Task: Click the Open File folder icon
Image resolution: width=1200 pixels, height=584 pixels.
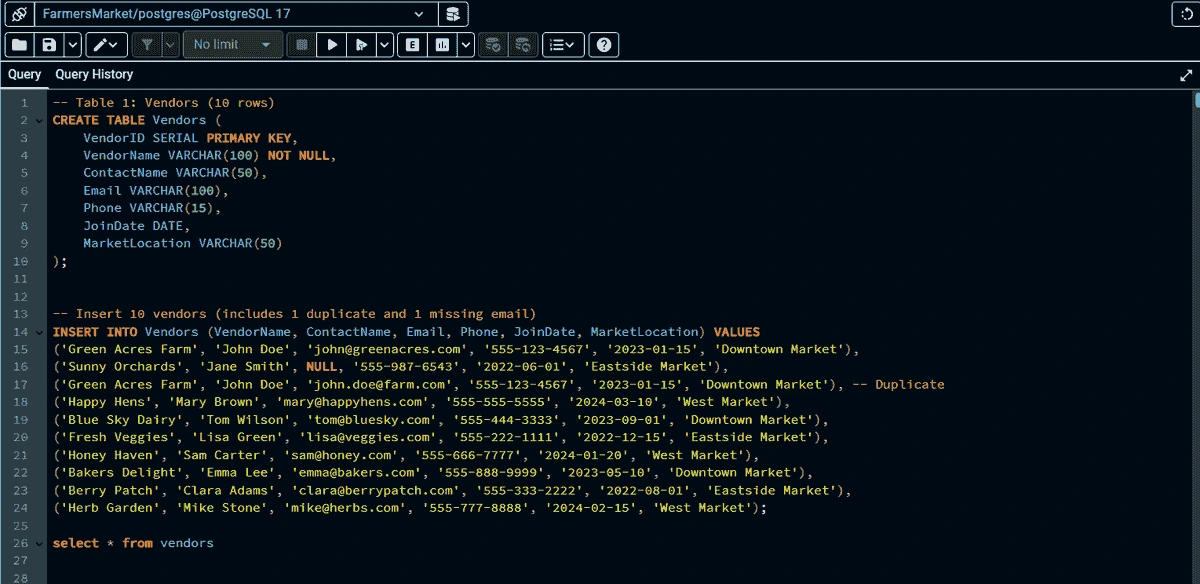Action: point(19,45)
